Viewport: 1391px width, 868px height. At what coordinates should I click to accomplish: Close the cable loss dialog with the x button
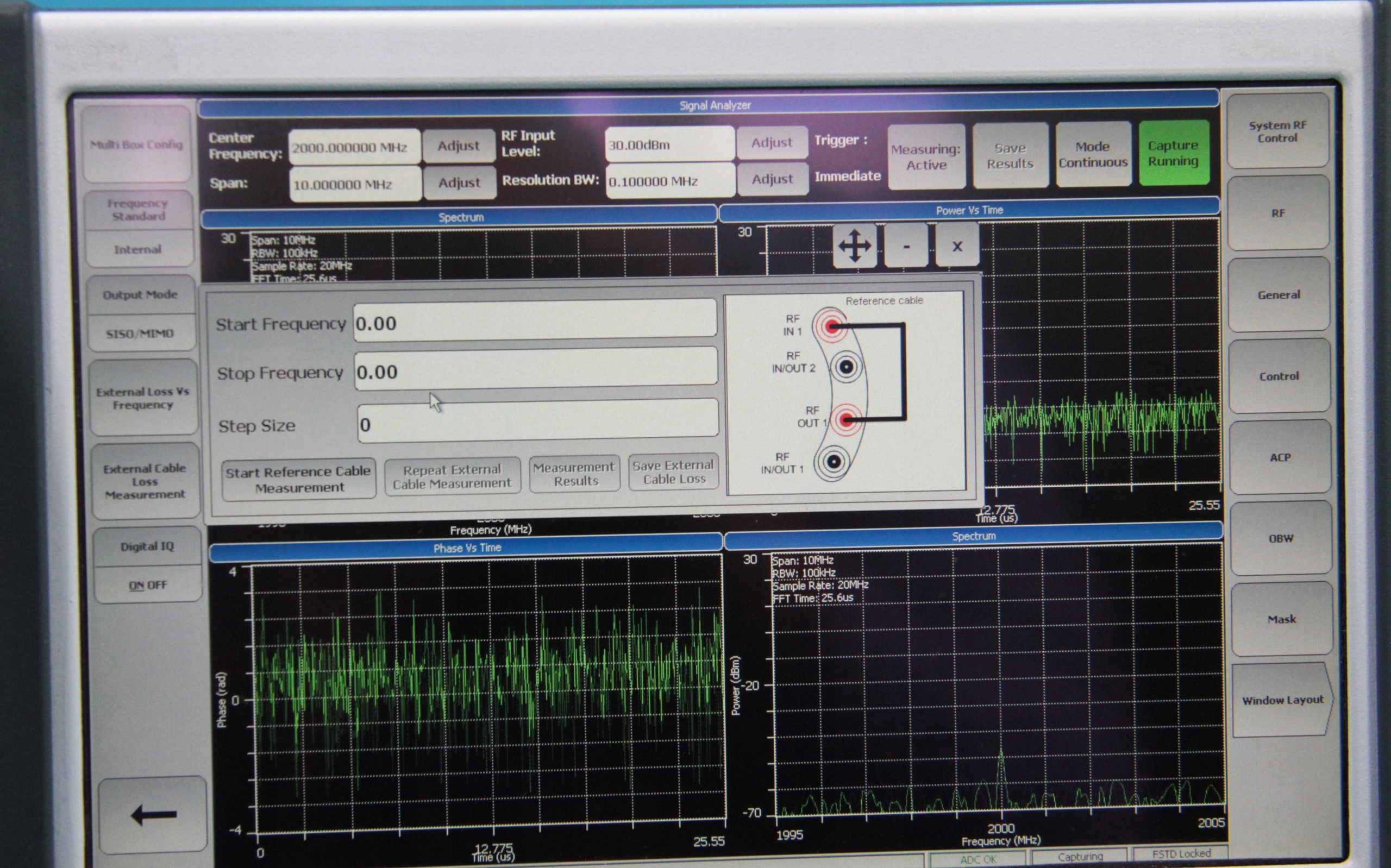[x=957, y=246]
